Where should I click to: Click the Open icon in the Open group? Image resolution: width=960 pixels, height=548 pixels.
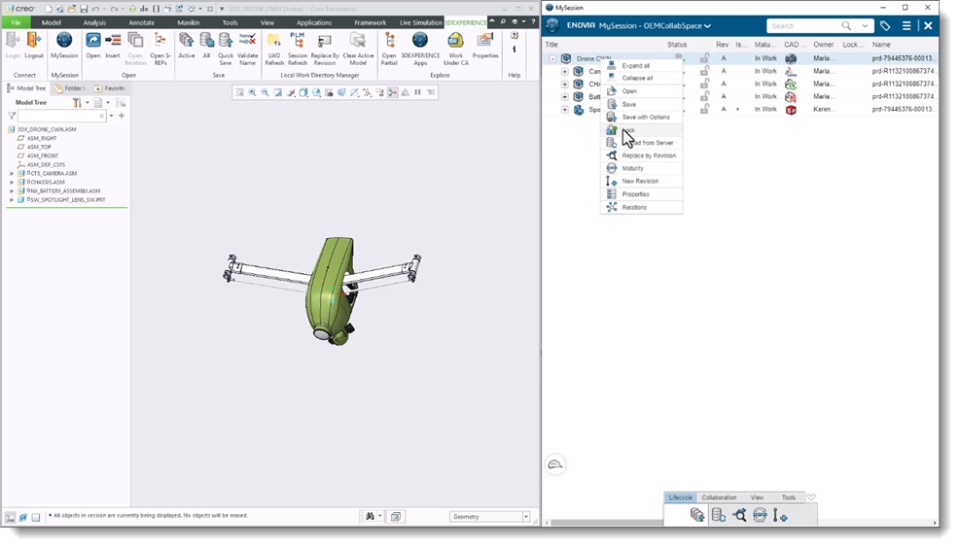[93, 41]
